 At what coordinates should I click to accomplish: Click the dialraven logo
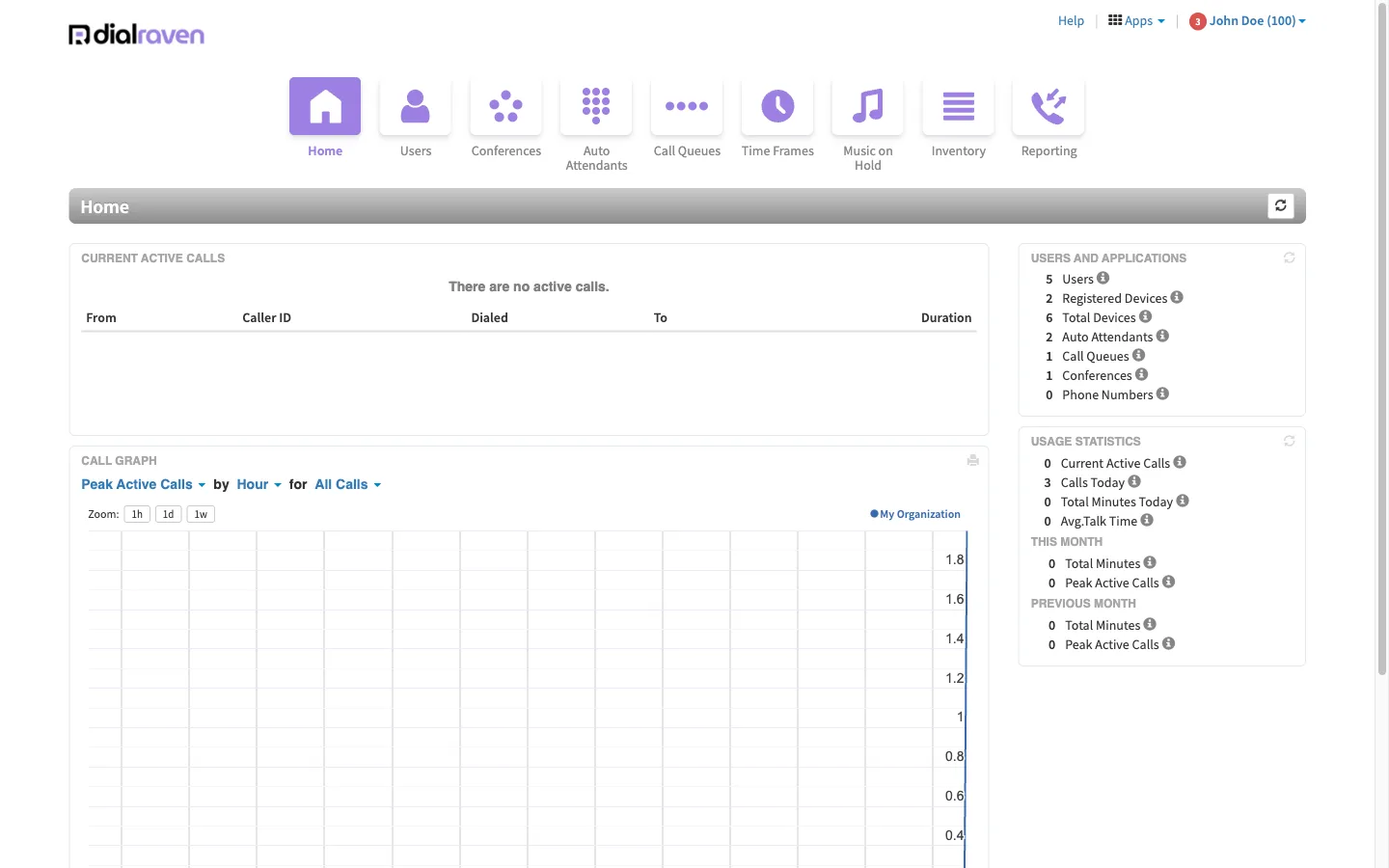pyautogui.click(x=136, y=35)
